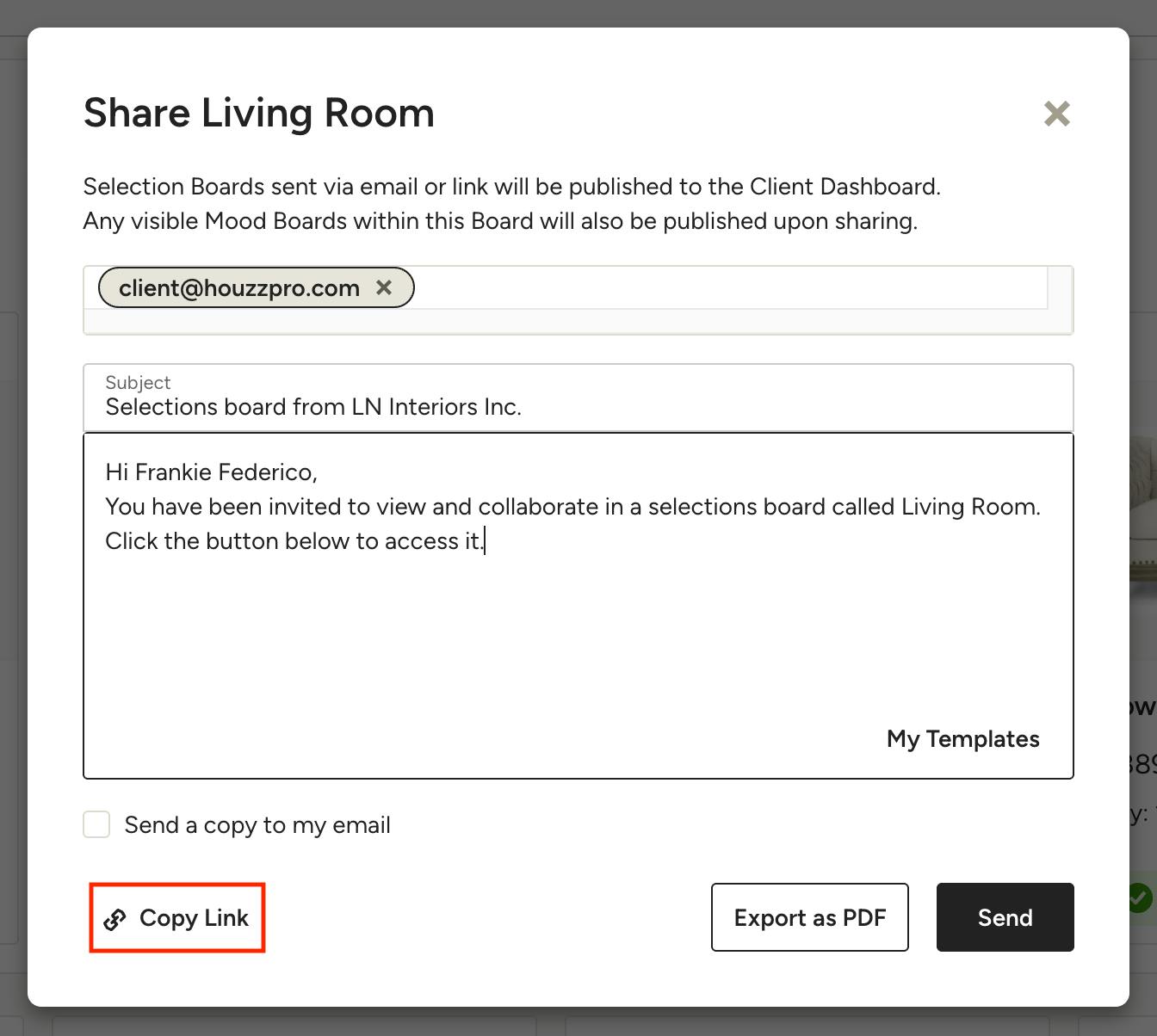Copy the board link via Copy Link text
This screenshot has width=1157, height=1036.
pos(194,918)
